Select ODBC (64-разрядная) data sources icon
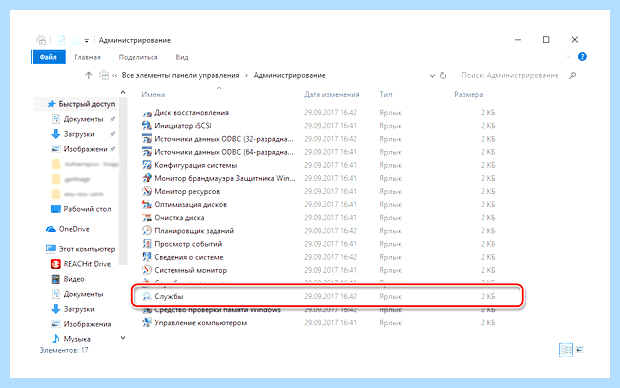 click(x=147, y=152)
